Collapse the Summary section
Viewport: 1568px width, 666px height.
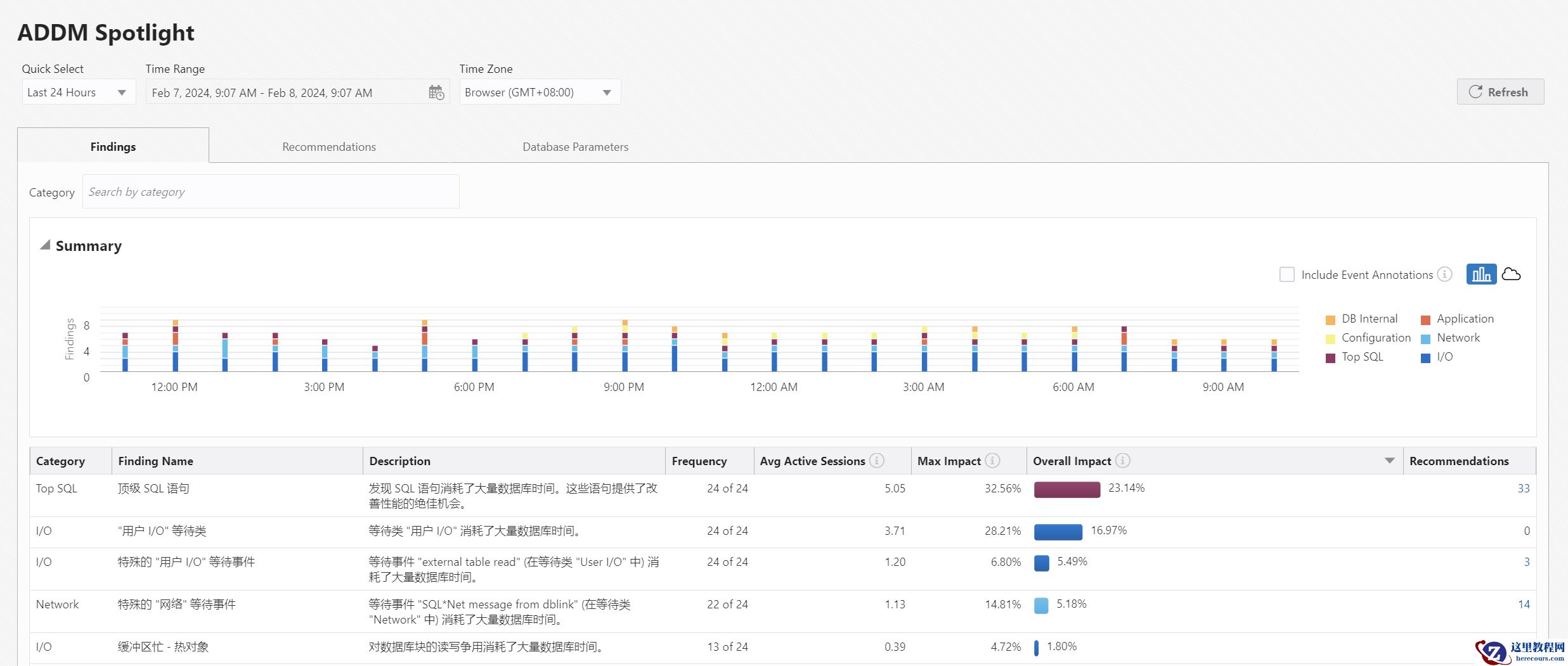pos(45,245)
